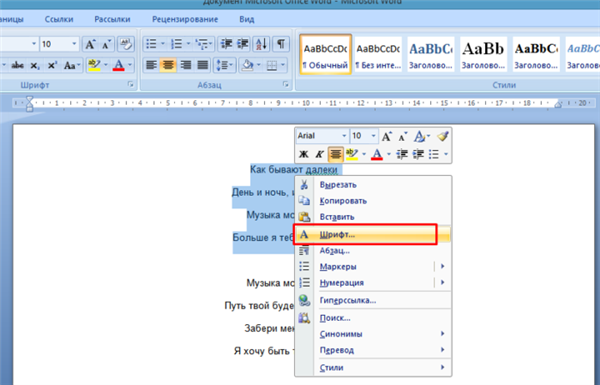Open the Шрифт... dialog from context menu
Viewport: 600px width, 385px height.
click(x=373, y=235)
